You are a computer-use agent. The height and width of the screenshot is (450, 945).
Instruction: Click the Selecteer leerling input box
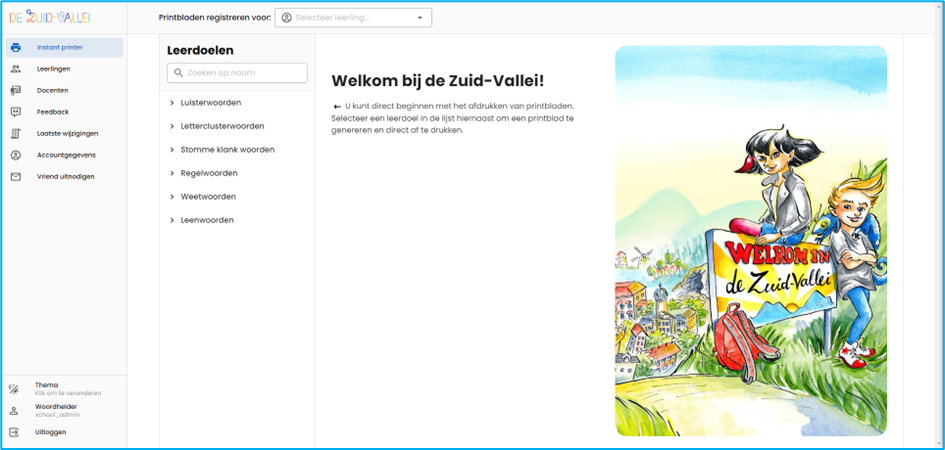click(x=353, y=18)
